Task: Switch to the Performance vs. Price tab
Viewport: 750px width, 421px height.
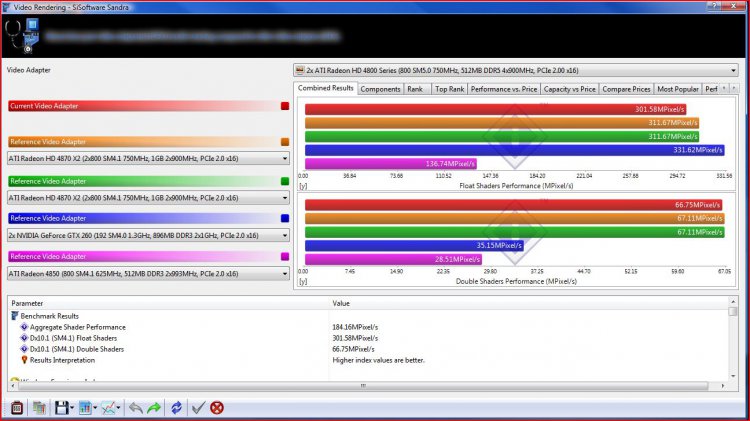Action: [504, 89]
